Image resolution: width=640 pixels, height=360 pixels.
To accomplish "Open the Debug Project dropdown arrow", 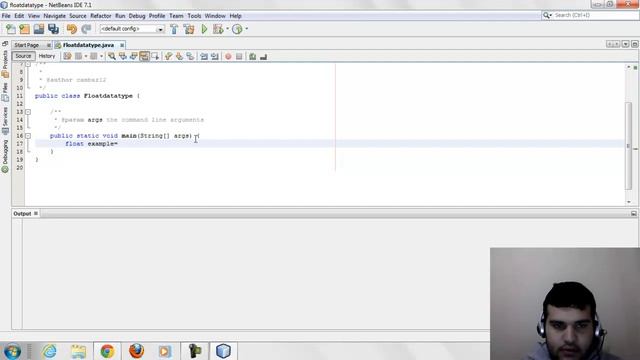I will [x=227, y=29].
